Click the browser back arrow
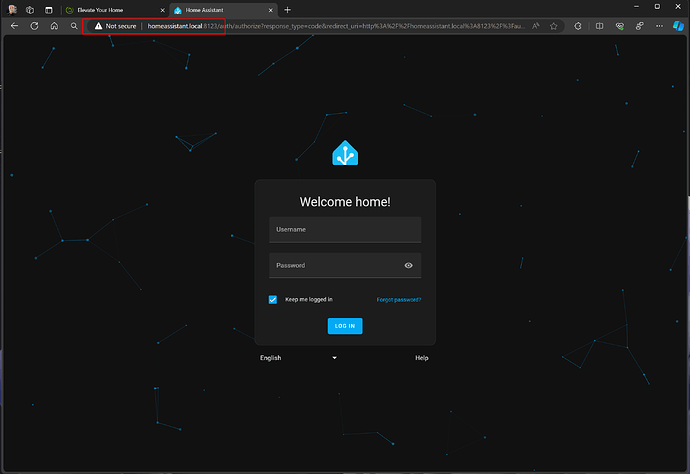 (14, 26)
